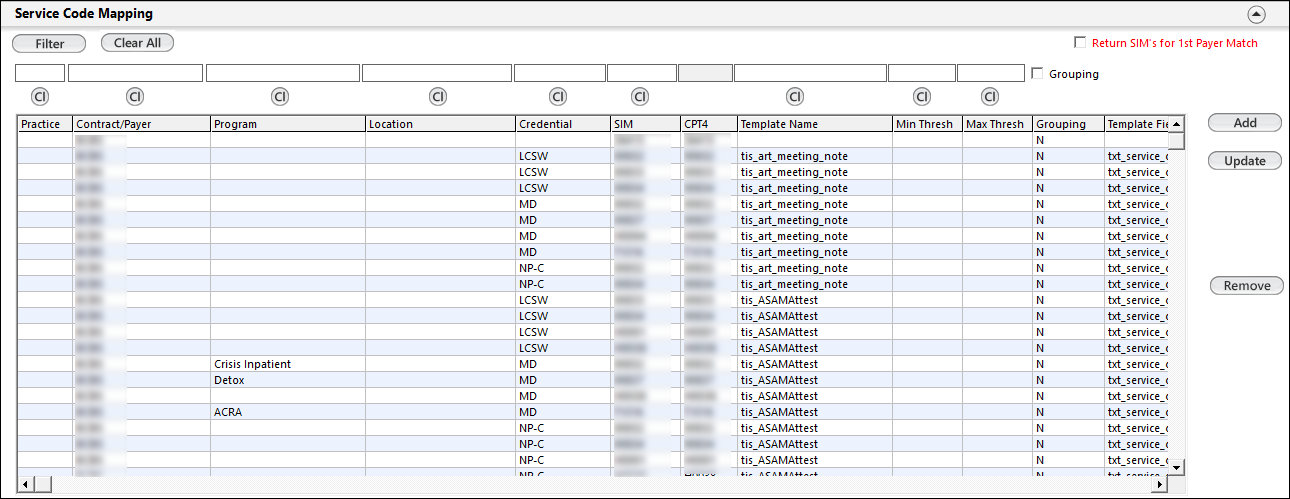This screenshot has height=499, width=1290.
Task: Select the Crisis Inpatient program row
Action: [x=252, y=364]
